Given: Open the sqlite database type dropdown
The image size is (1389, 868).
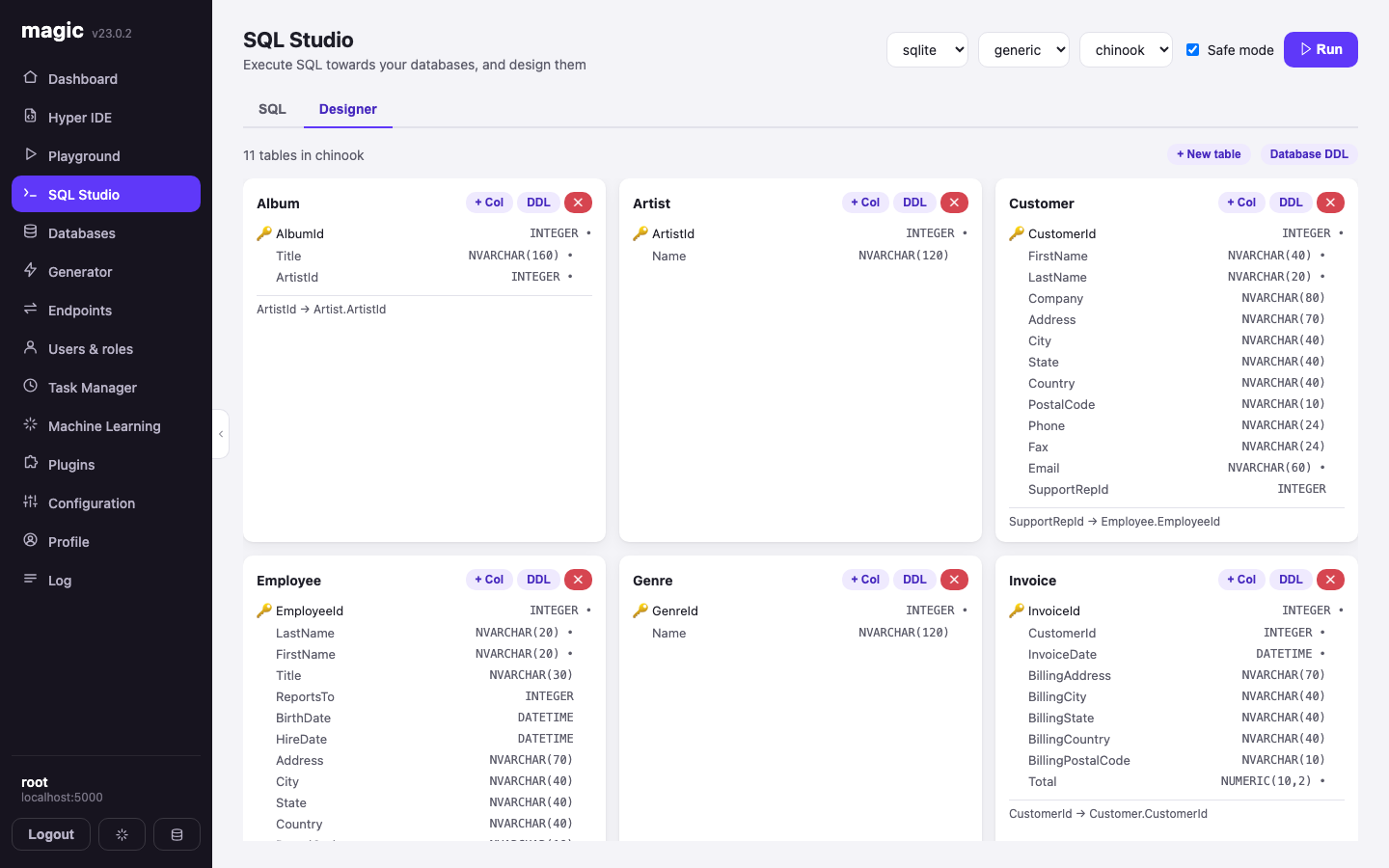Looking at the screenshot, I should (x=927, y=50).
